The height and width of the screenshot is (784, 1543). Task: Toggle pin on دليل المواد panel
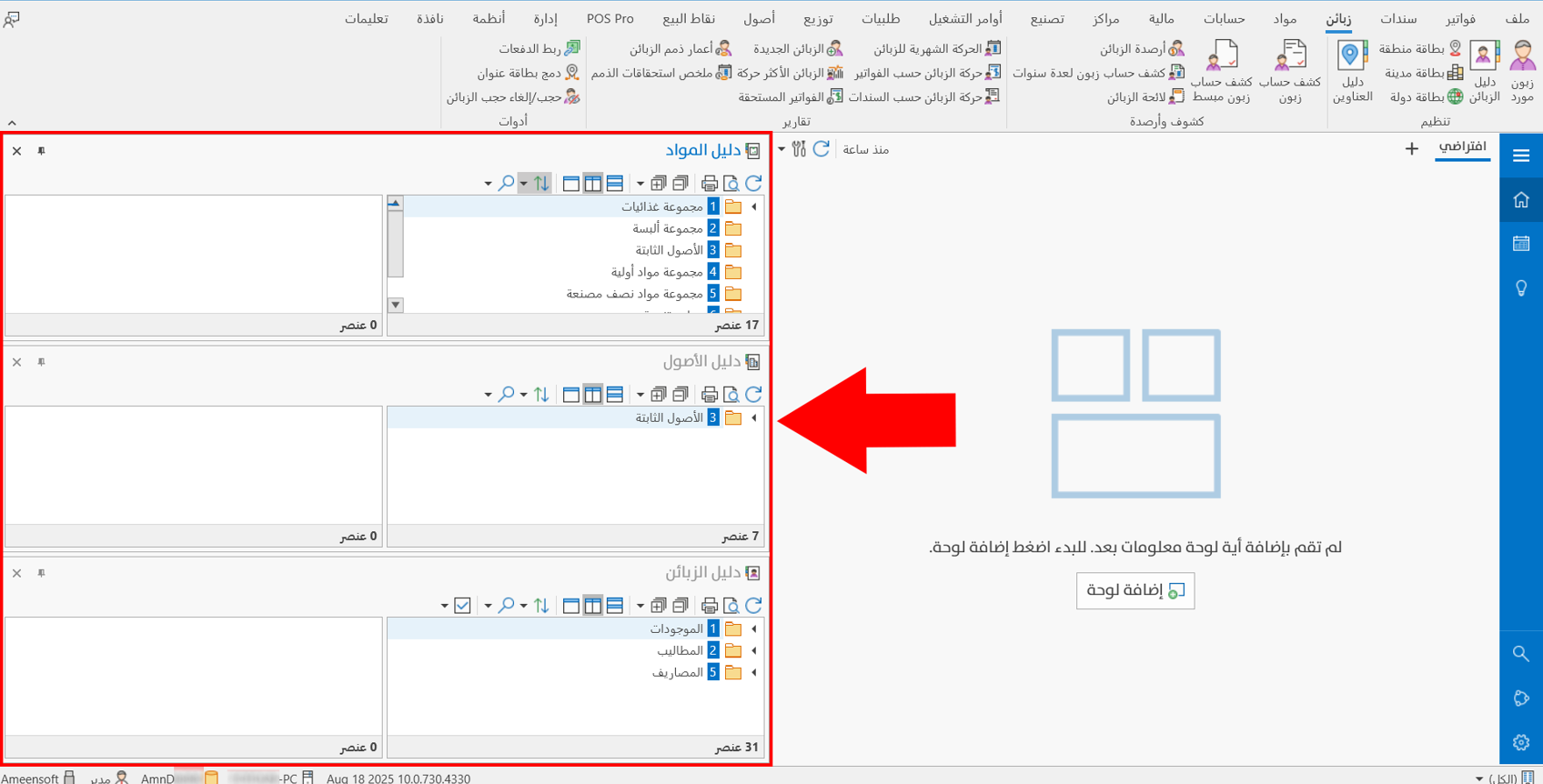[41, 151]
